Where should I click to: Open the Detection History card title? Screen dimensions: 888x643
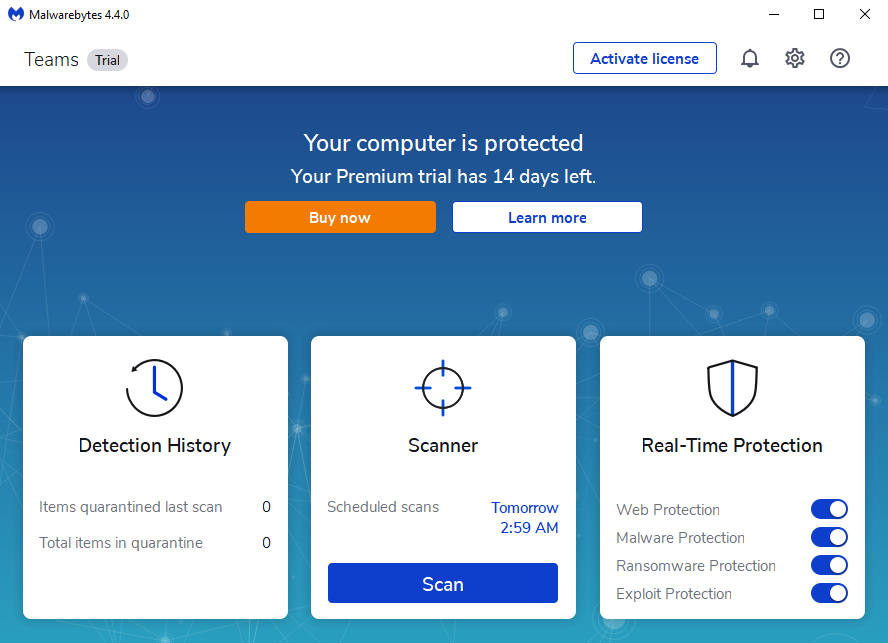click(x=155, y=445)
